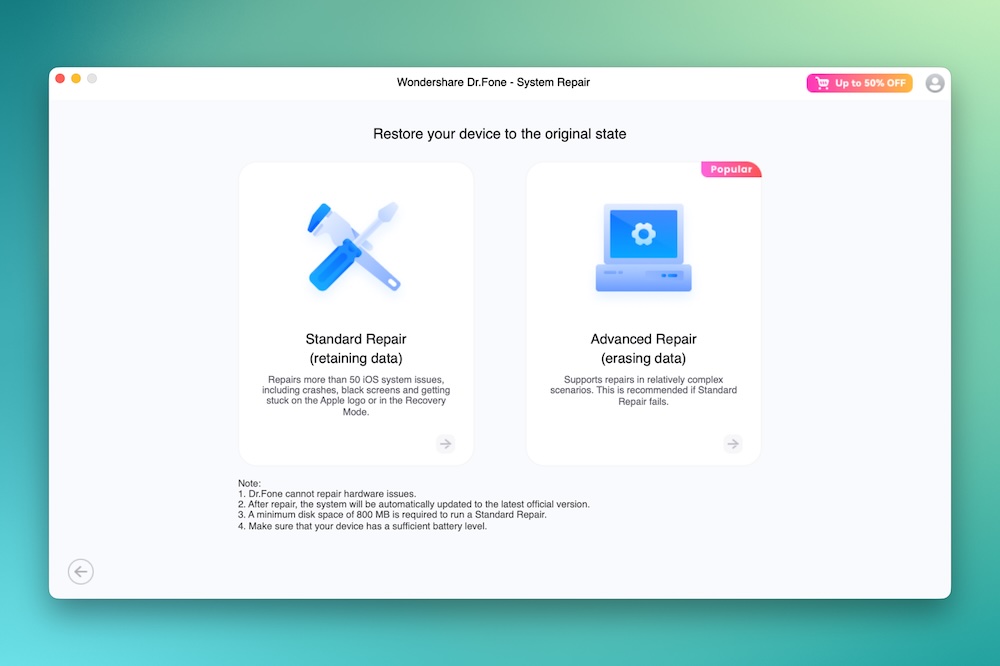Screen dimensions: 1000x666
Task: Click the note about sufficient battery level
Action: 362,526
